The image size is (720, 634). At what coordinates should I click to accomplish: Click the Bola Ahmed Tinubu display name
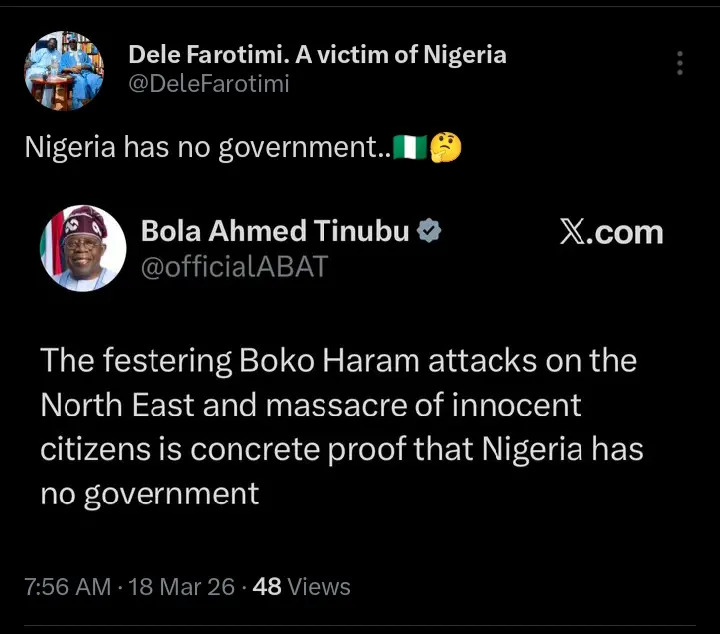[275, 232]
